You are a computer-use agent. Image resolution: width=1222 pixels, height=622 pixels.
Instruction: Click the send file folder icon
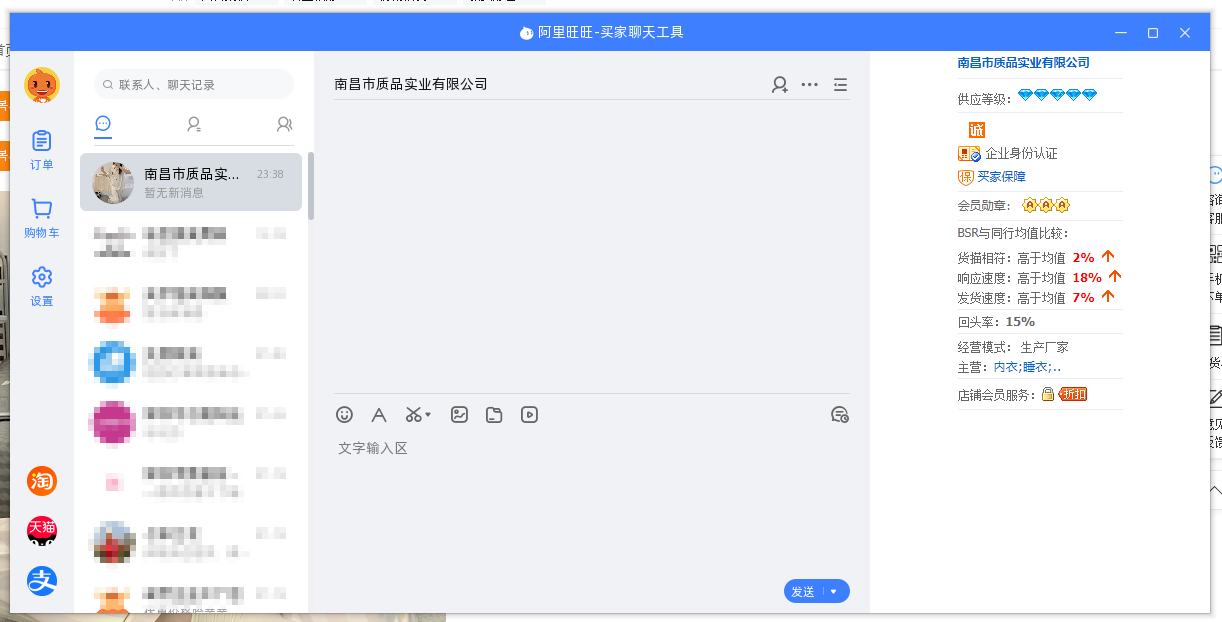(x=494, y=414)
